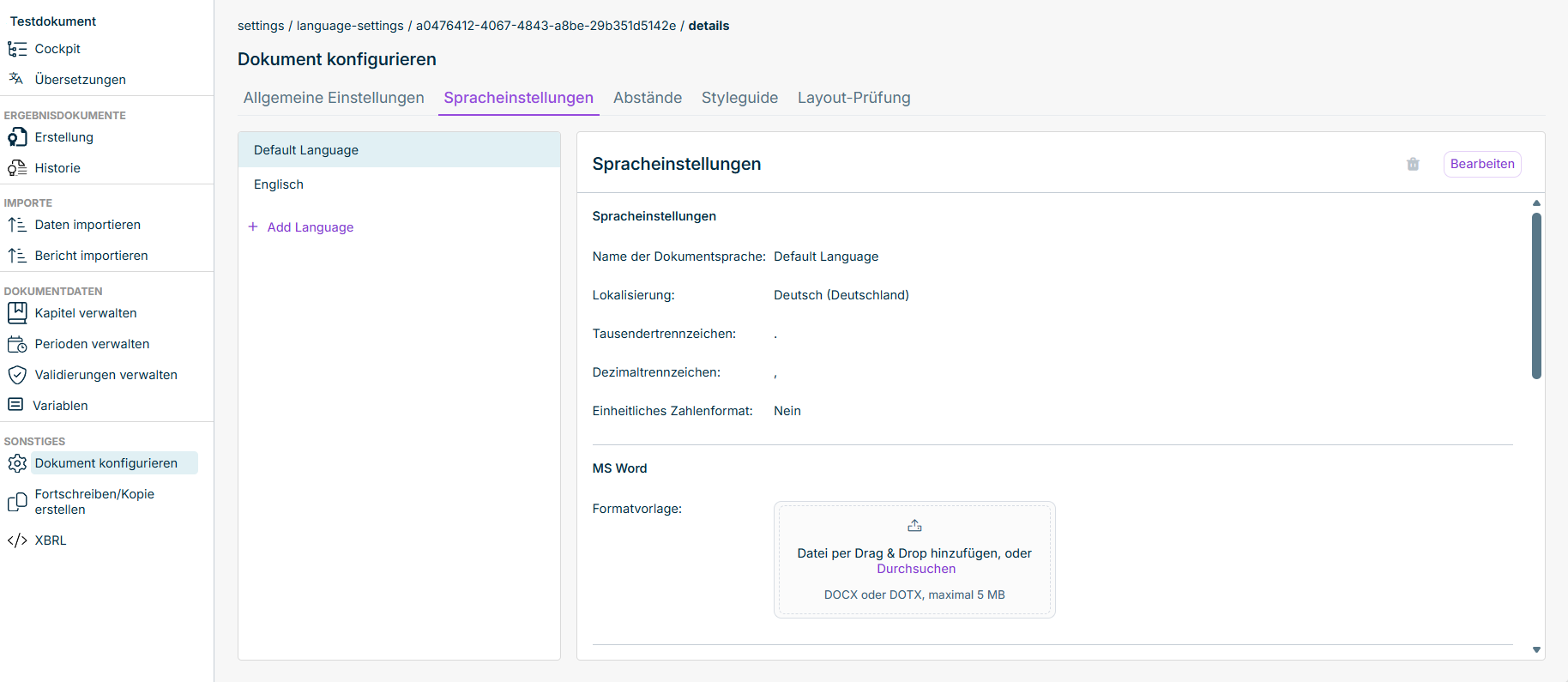Image resolution: width=1568 pixels, height=682 pixels.
Task: Click the Fortschreiben/Kopie copy icon
Action: click(17, 502)
